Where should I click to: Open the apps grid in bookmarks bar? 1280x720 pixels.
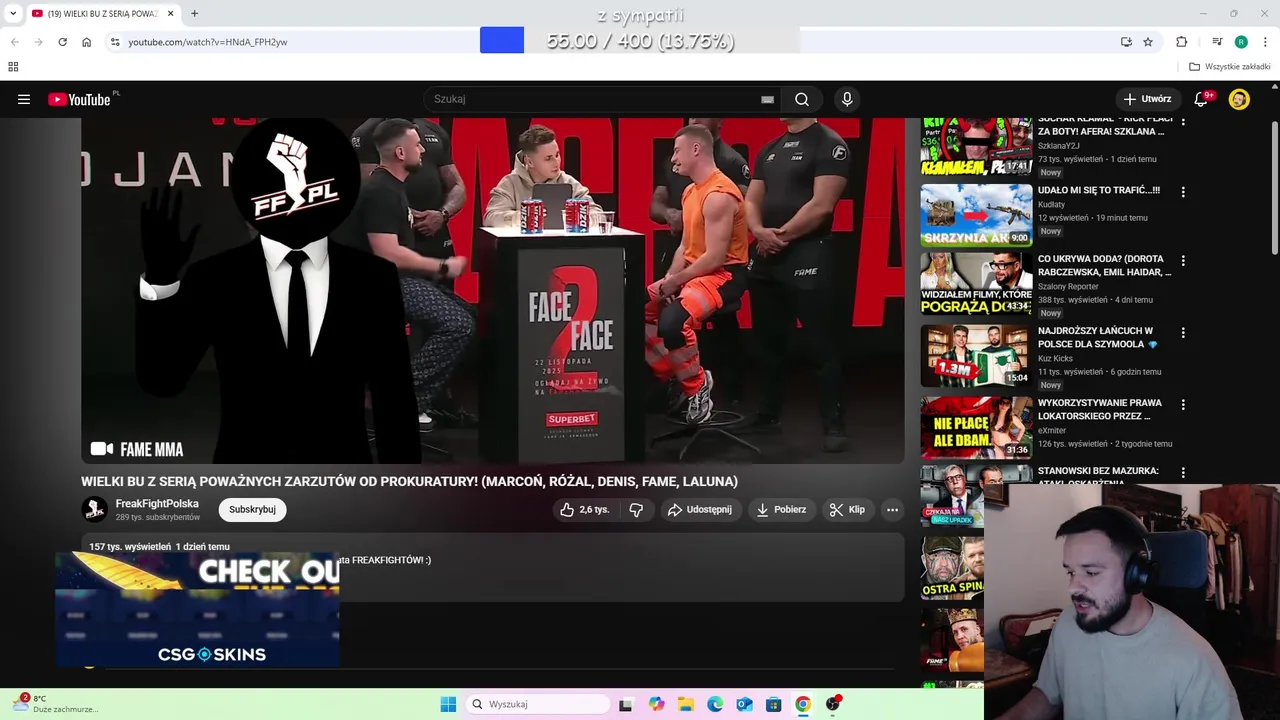click(13, 67)
